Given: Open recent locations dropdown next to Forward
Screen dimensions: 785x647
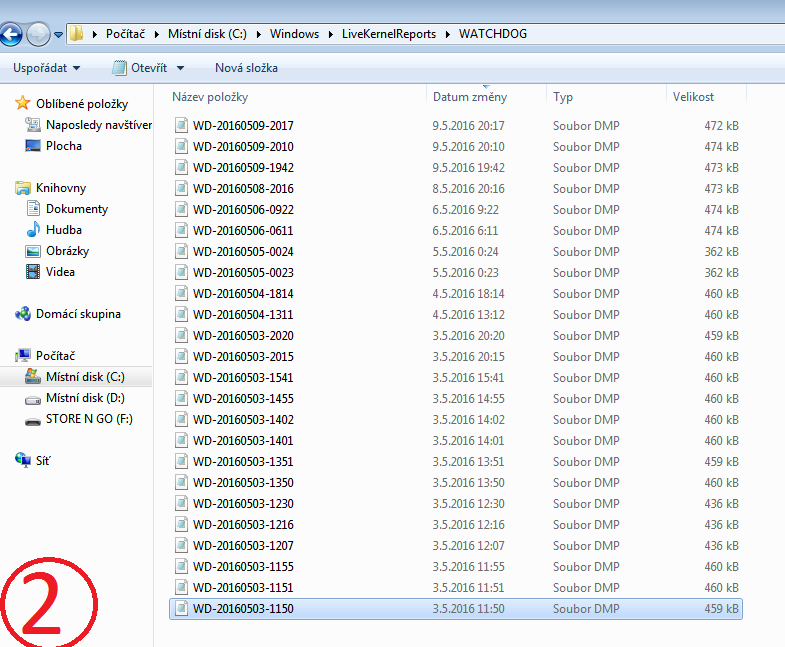Looking at the screenshot, I should point(59,34).
